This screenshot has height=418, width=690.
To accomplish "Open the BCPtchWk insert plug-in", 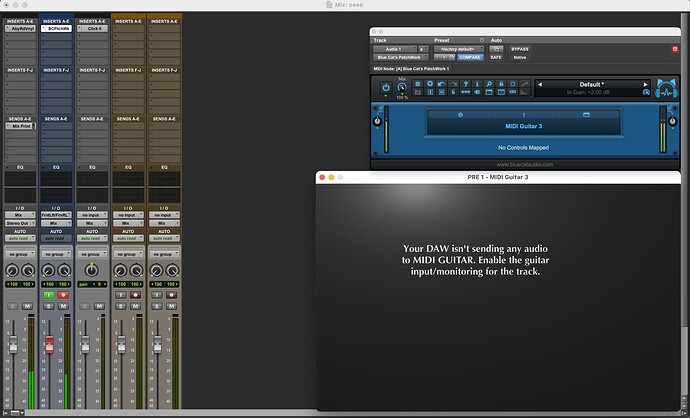I will 56,29.
